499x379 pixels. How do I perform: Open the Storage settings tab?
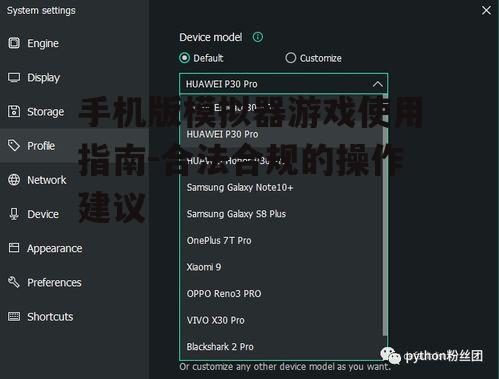(x=74, y=112)
